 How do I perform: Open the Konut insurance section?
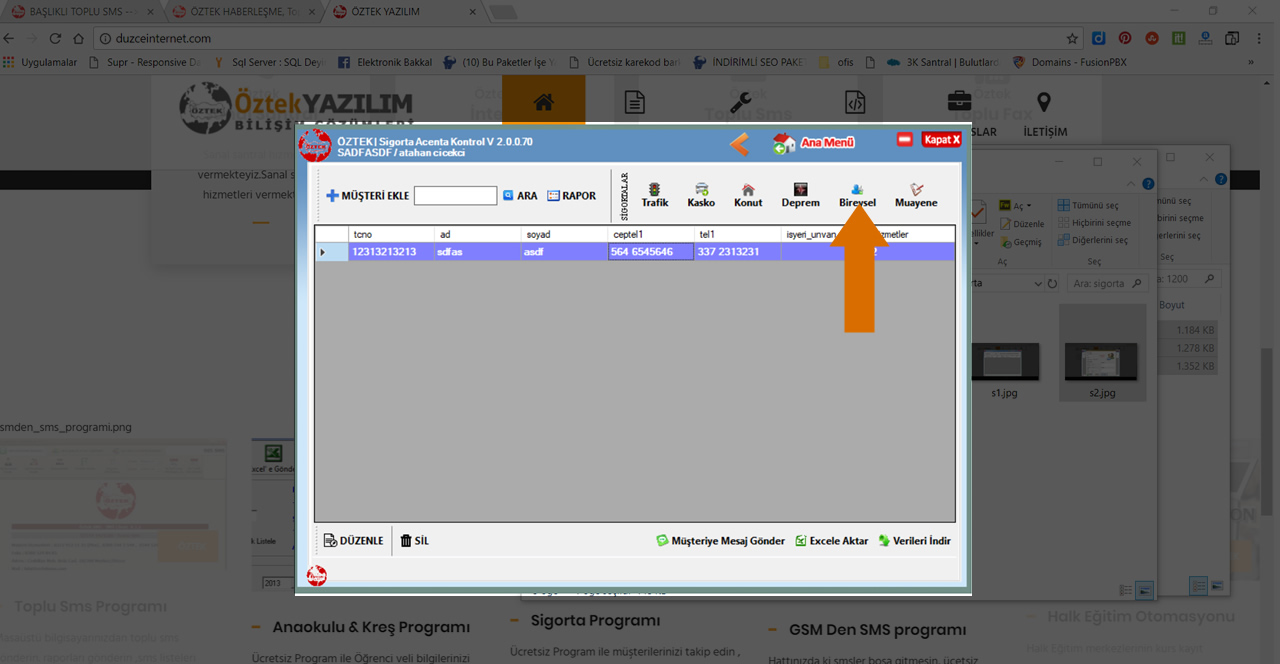tap(748, 195)
